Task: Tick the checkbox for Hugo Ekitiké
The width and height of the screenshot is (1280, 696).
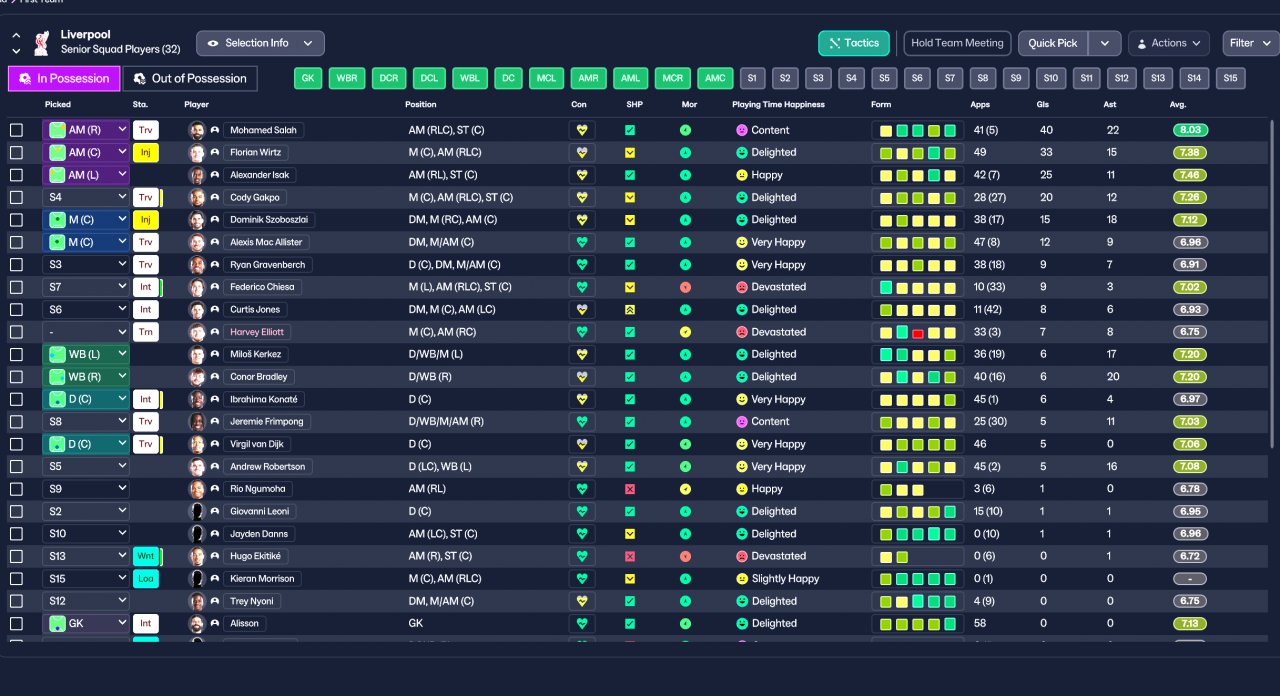Action: pyautogui.click(x=16, y=556)
